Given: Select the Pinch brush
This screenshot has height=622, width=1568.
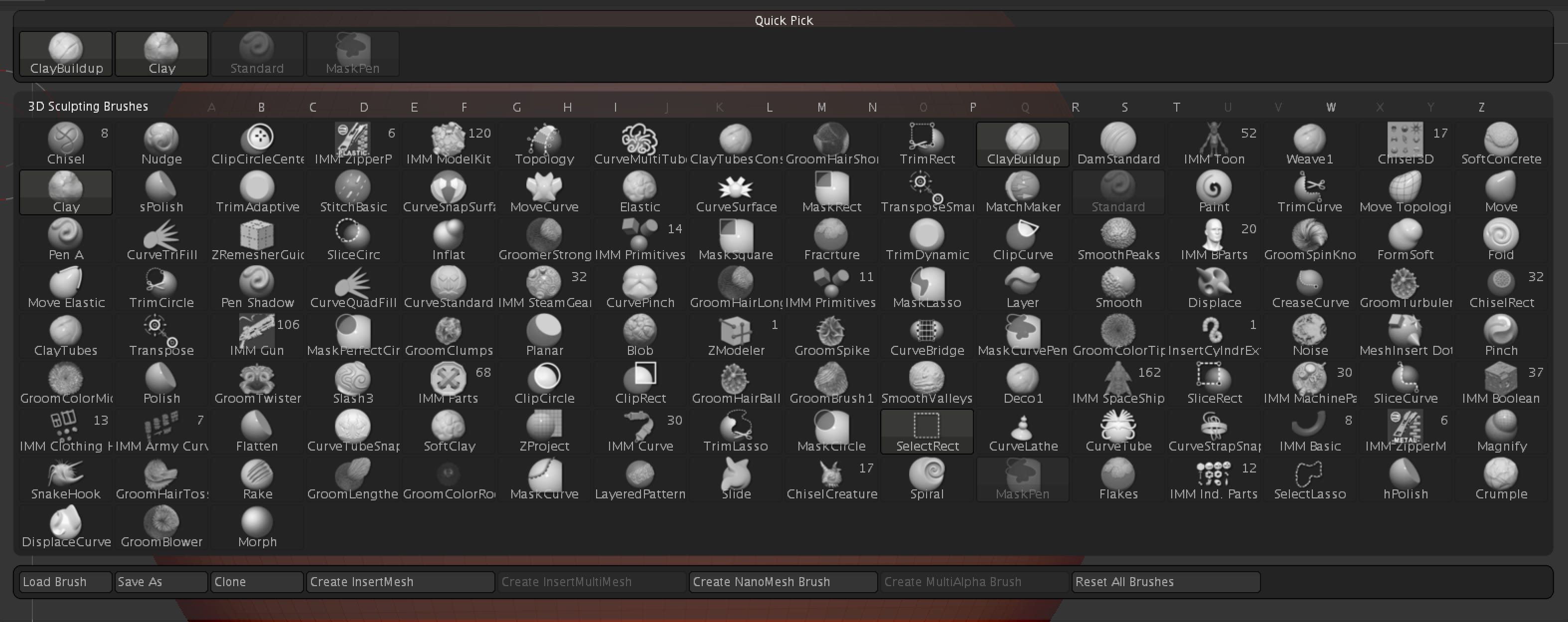Looking at the screenshot, I should pos(1501,336).
